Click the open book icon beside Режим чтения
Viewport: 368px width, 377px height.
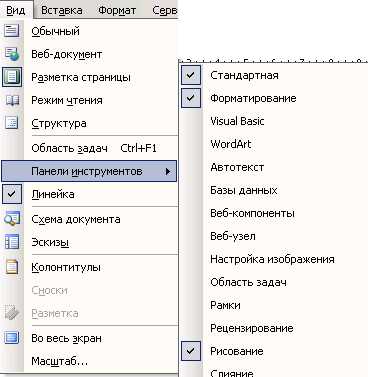pos(12,100)
